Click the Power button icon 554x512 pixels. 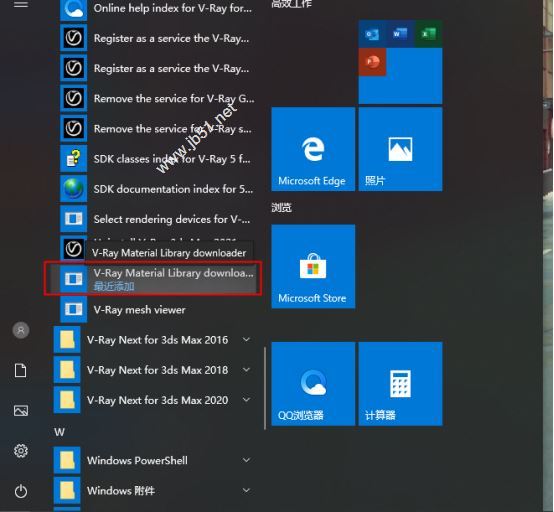tap(21, 491)
